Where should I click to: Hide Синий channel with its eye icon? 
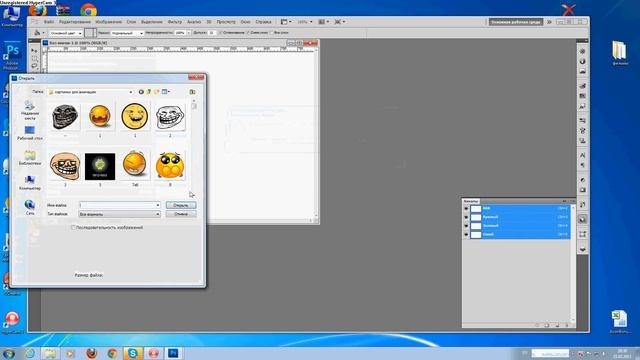point(466,234)
